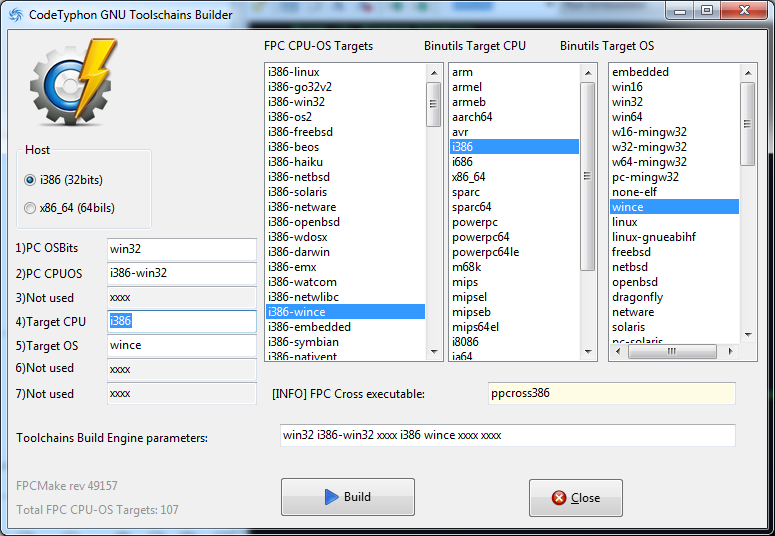Select i8086 in Binutils Target CPU list
Image resolution: width=775 pixels, height=536 pixels.
515,342
